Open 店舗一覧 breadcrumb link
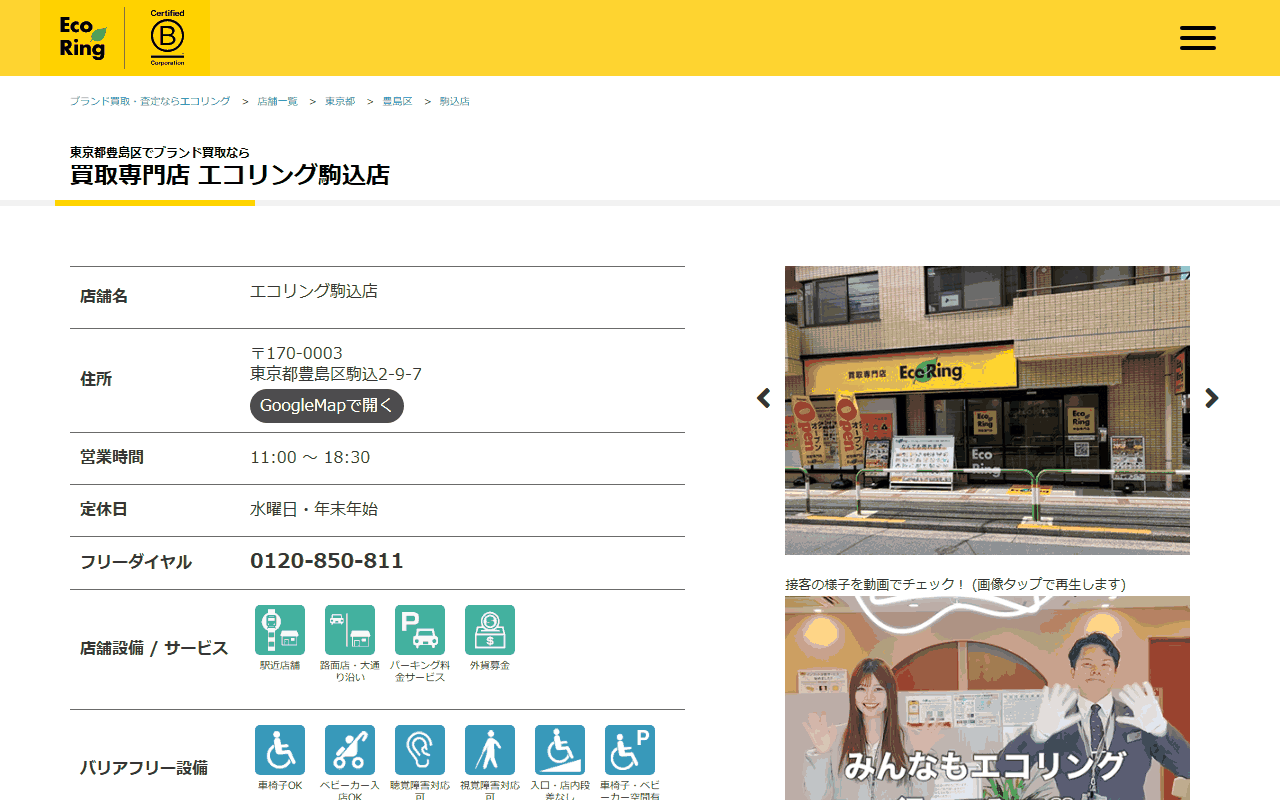1280x800 pixels. [x=277, y=102]
